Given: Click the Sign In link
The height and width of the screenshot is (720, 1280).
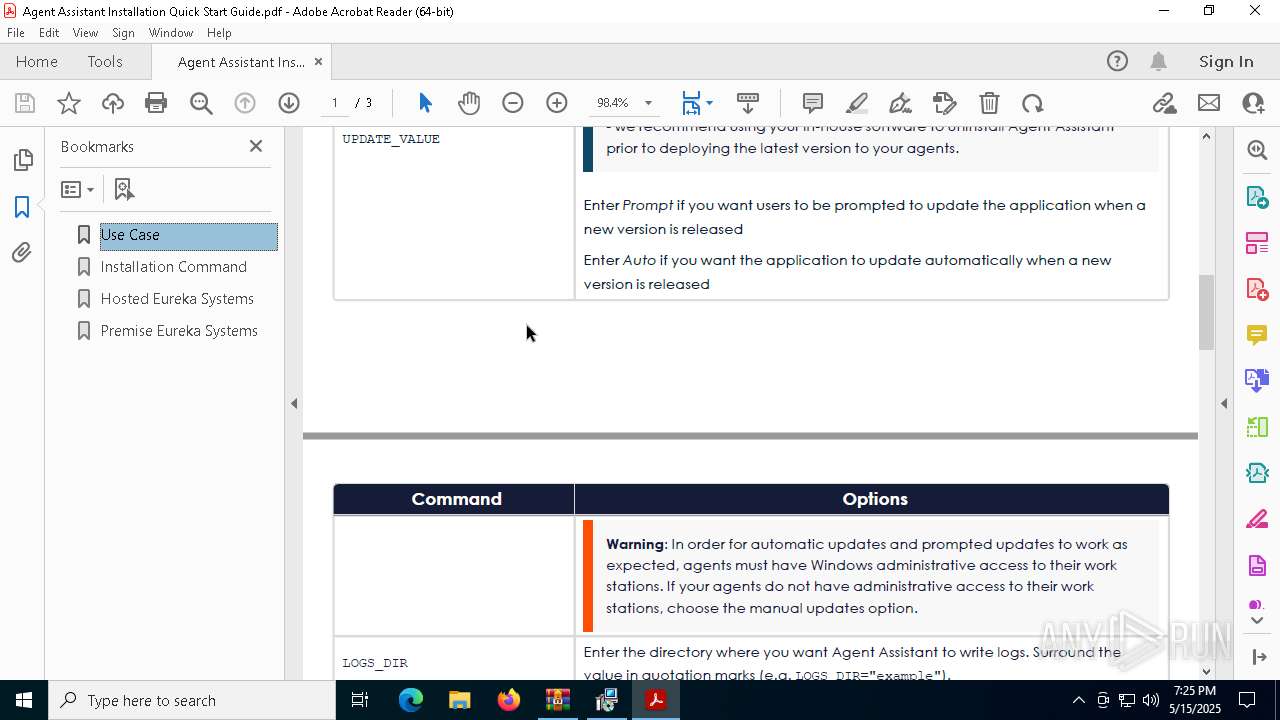Looking at the screenshot, I should 1226,62.
